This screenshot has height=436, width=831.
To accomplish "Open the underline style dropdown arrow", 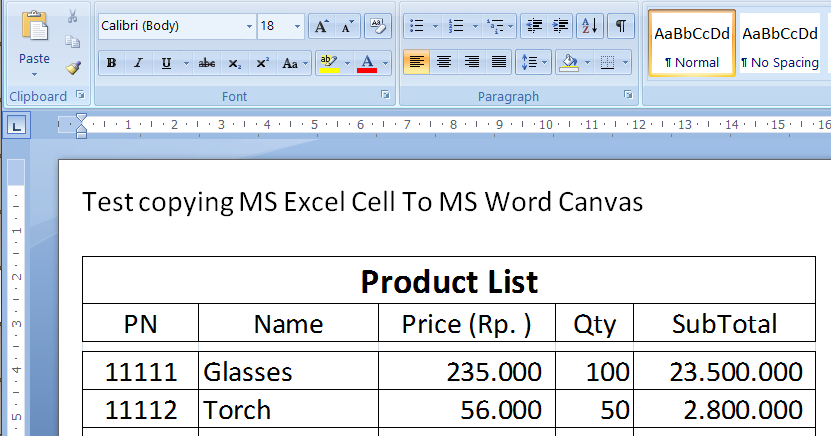I will click(x=186, y=64).
